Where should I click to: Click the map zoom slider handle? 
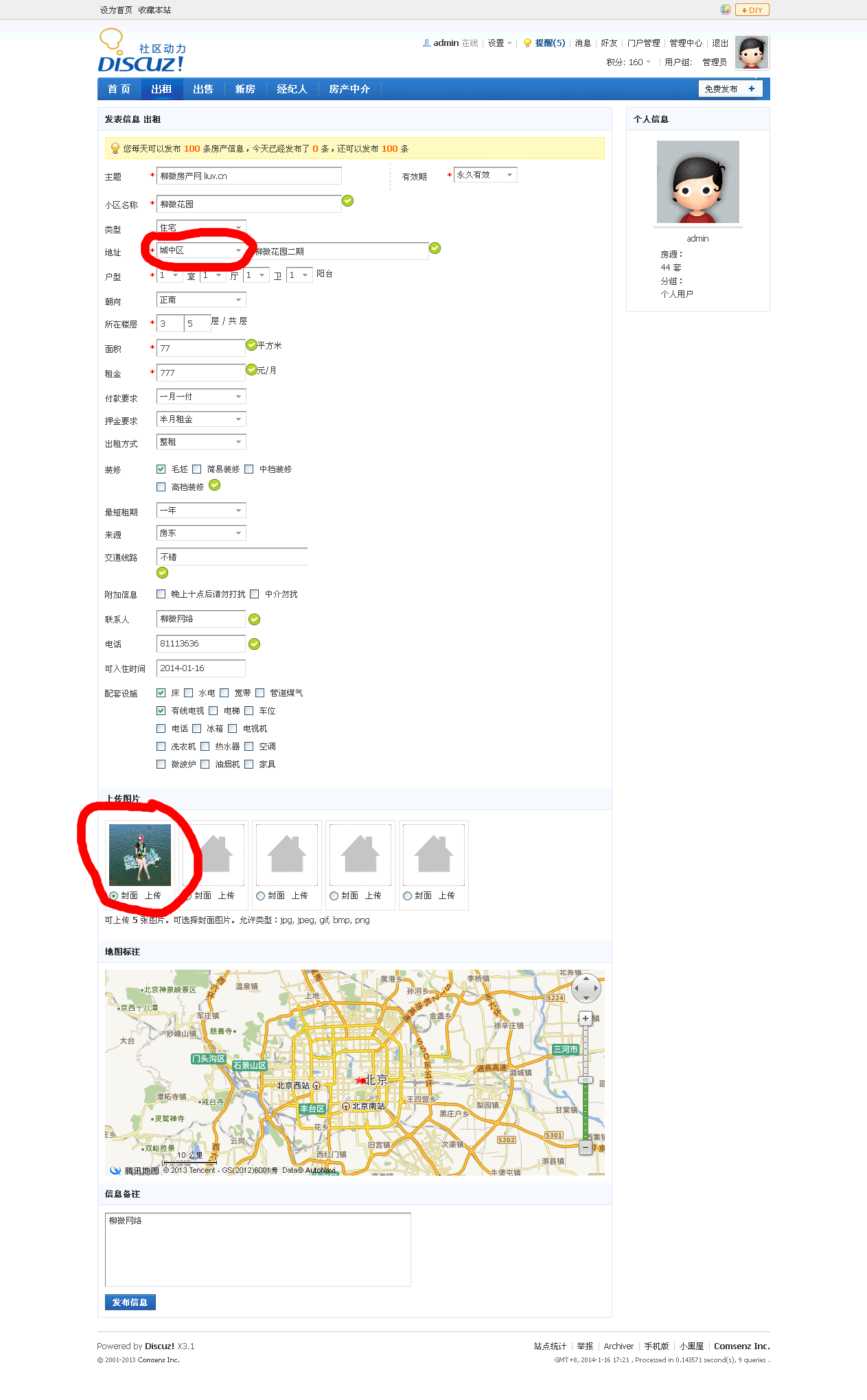coord(586,1080)
